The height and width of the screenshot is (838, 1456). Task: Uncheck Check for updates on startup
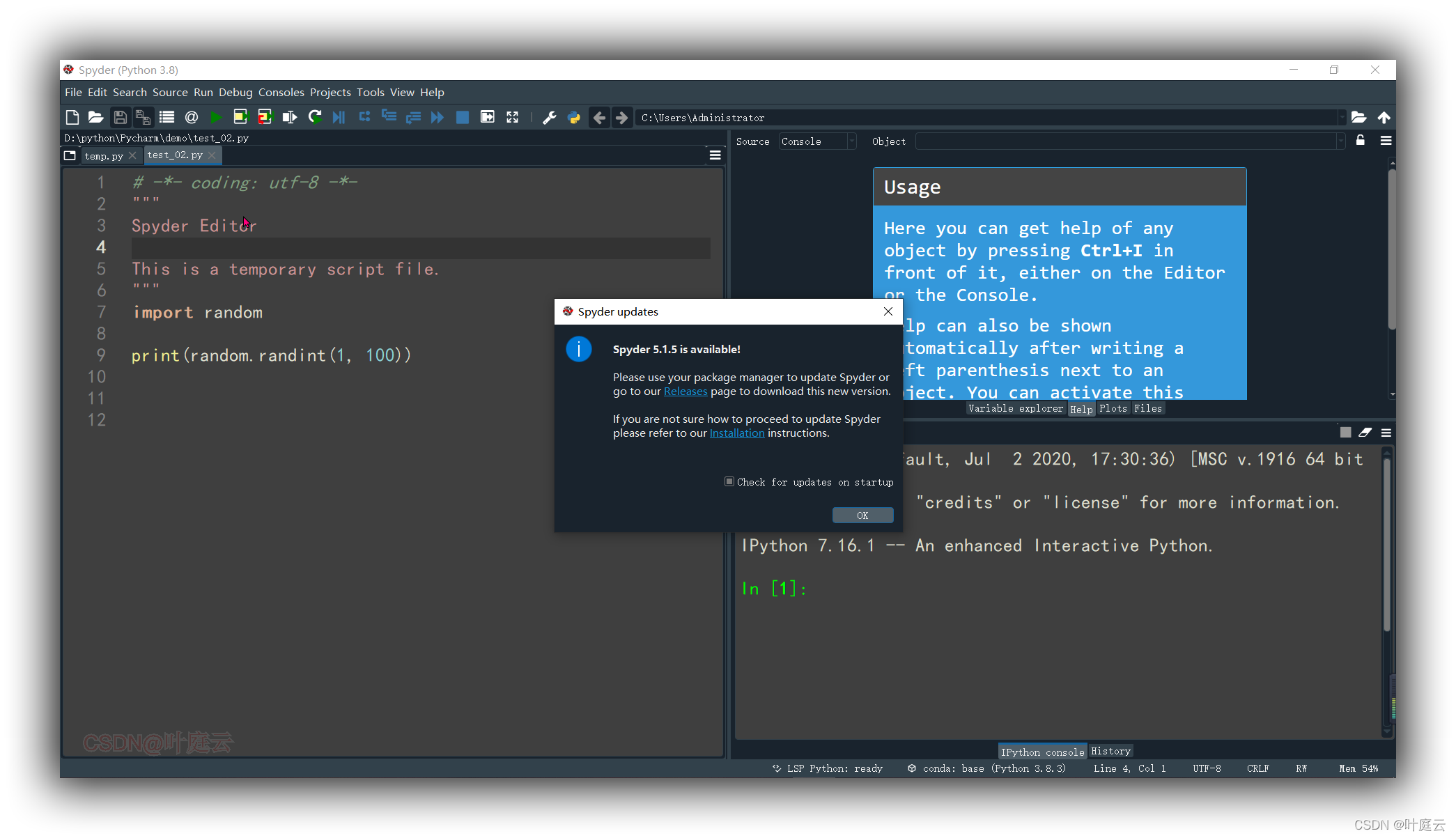(729, 481)
